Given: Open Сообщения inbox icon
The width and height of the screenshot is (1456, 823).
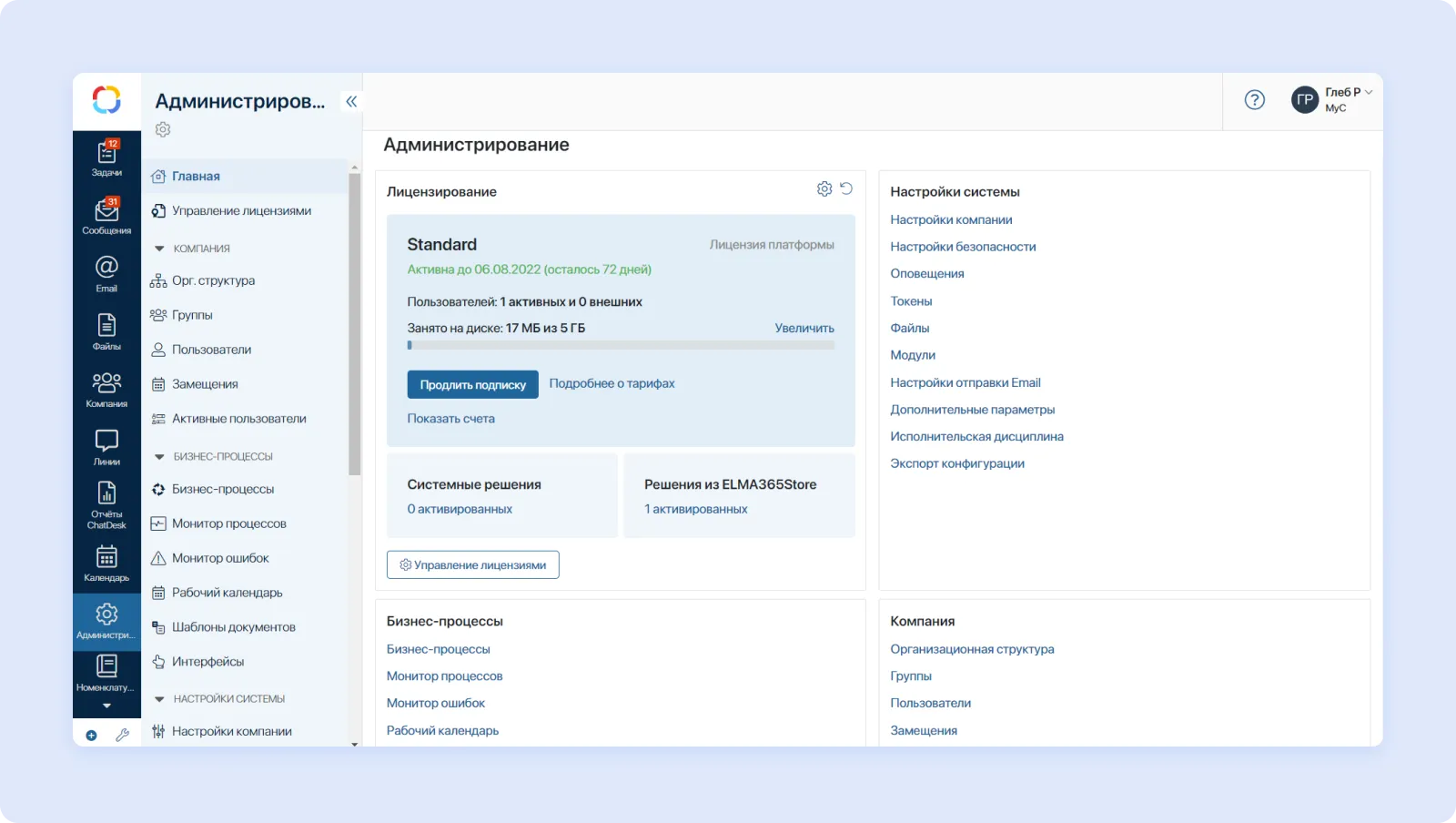Looking at the screenshot, I should point(106,216).
